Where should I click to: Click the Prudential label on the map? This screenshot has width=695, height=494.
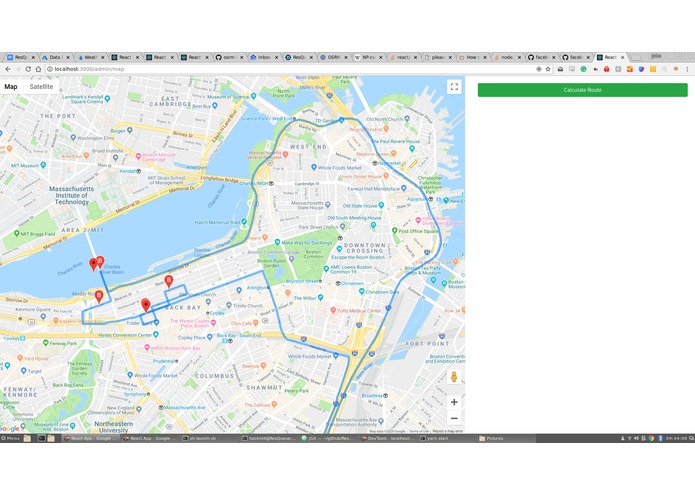pyautogui.click(x=163, y=361)
